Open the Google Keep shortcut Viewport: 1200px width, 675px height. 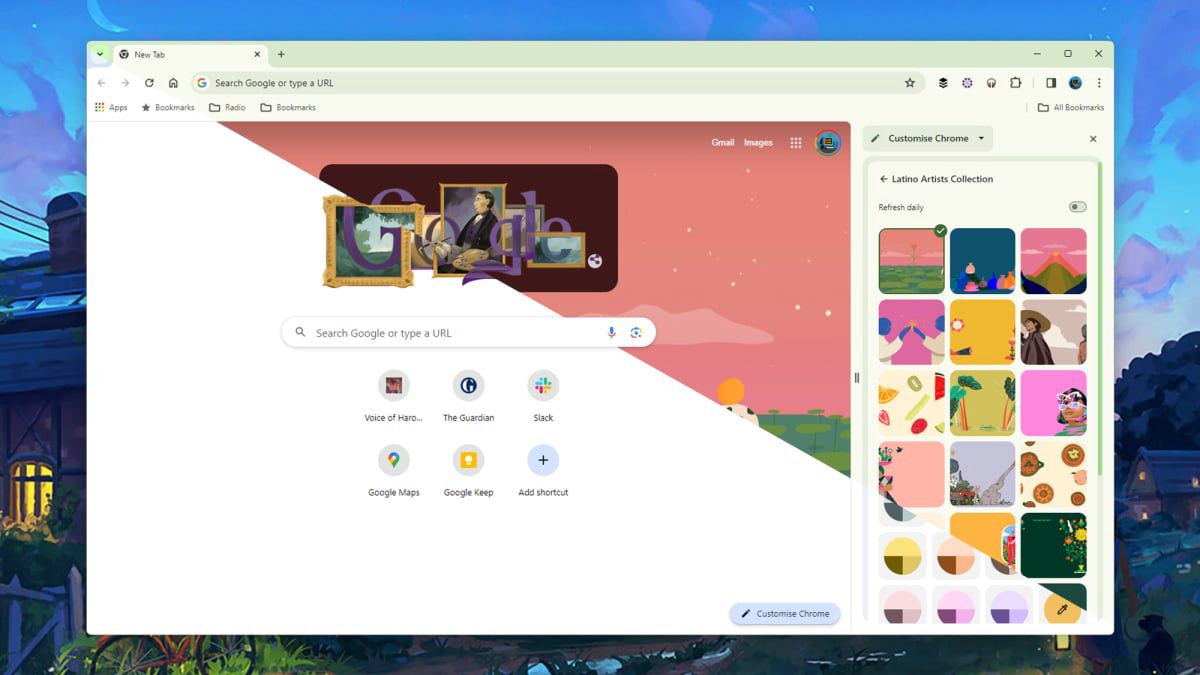tap(468, 471)
